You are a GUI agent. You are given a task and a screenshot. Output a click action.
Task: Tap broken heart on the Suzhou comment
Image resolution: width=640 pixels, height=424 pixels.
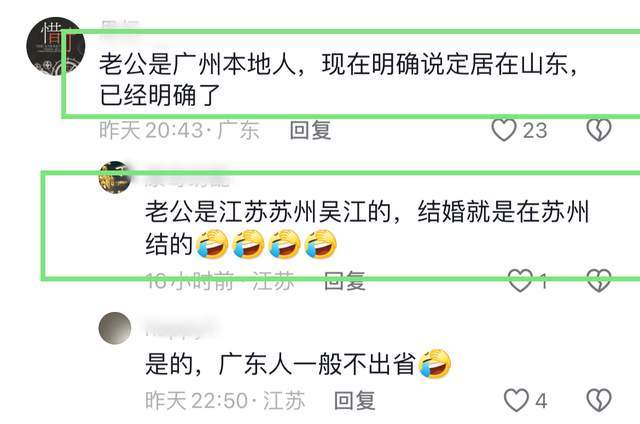click(x=599, y=280)
